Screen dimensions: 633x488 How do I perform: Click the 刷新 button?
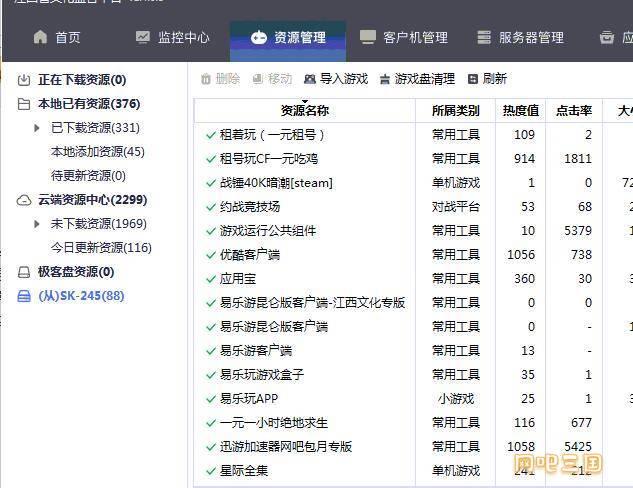[487, 79]
